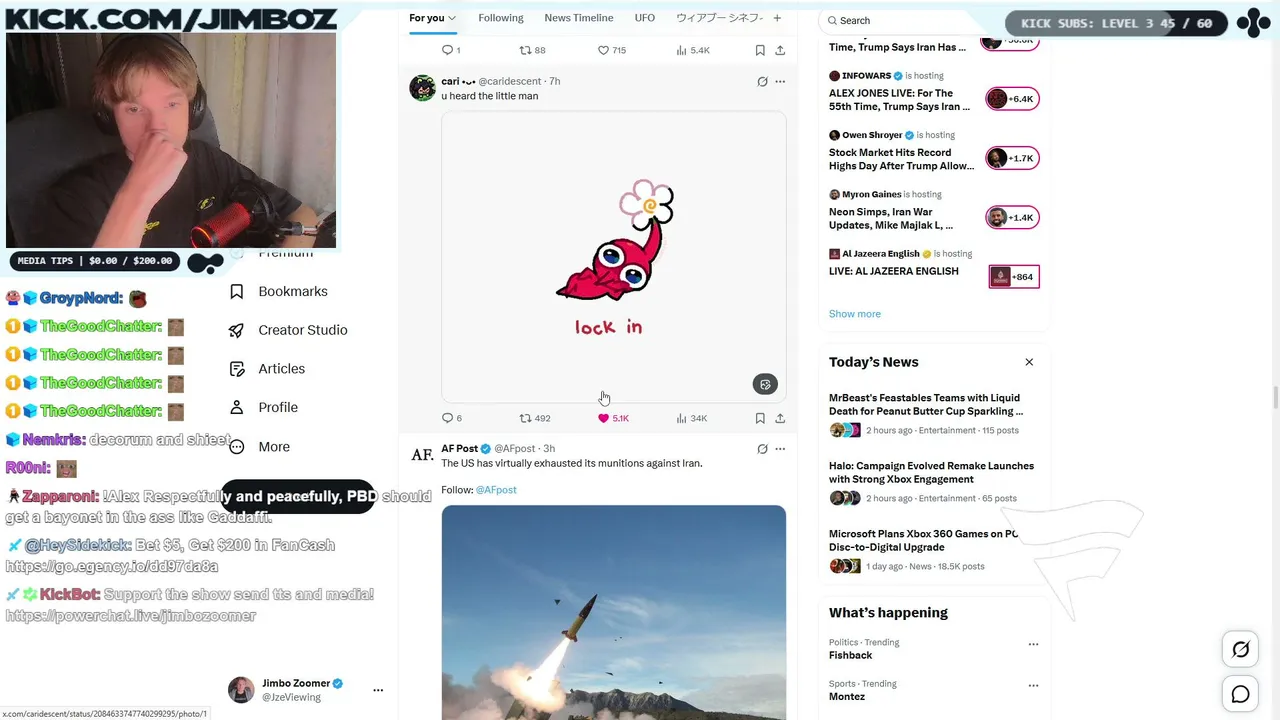View analytics for cari's post with 34K views

691,418
